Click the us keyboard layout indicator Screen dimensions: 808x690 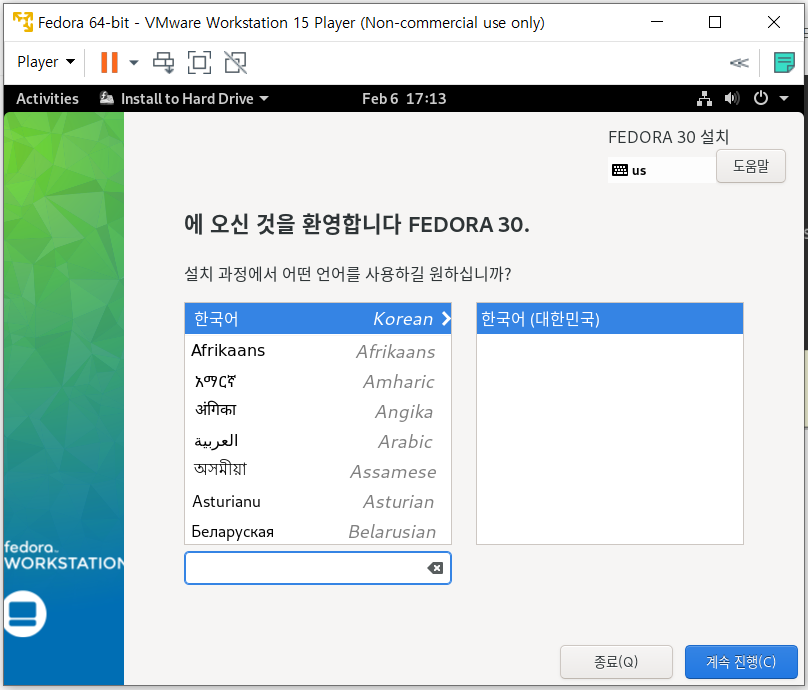click(x=662, y=170)
